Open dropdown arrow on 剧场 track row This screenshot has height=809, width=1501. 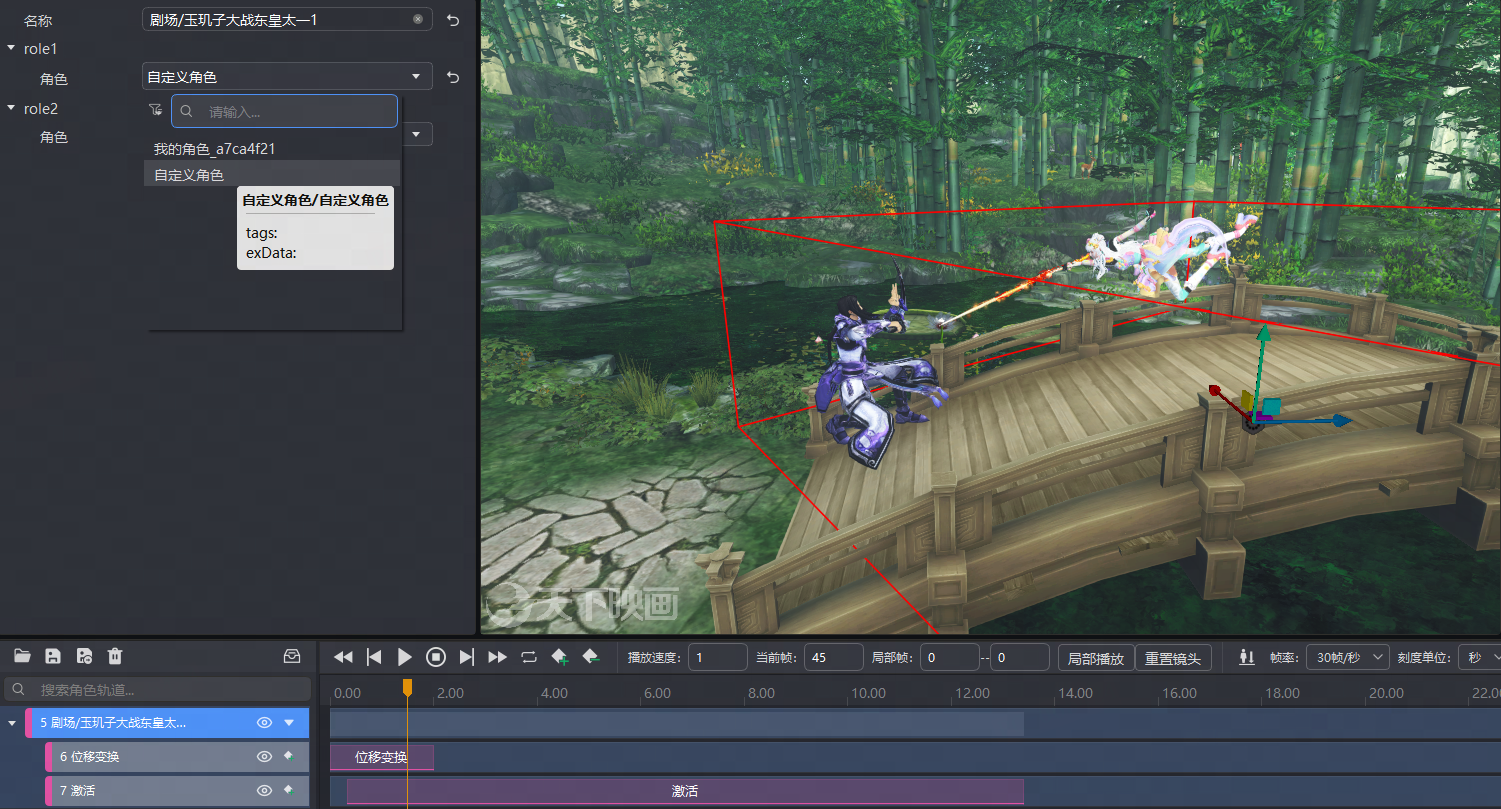click(289, 722)
